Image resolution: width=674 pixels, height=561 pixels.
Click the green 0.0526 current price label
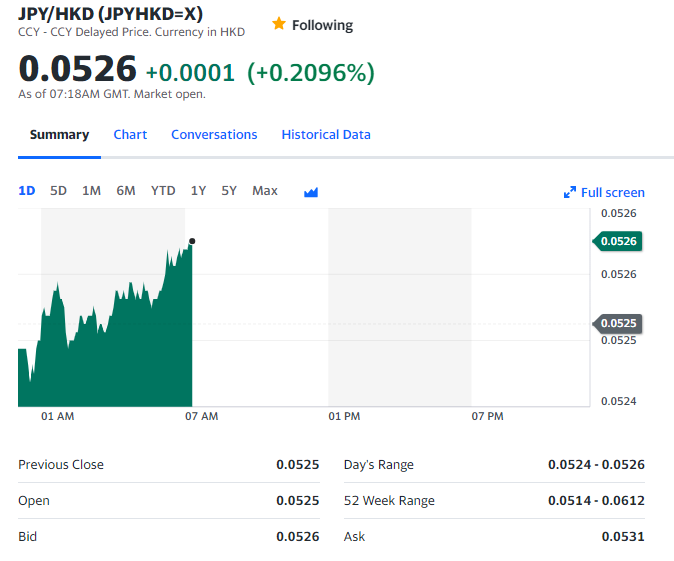click(619, 241)
